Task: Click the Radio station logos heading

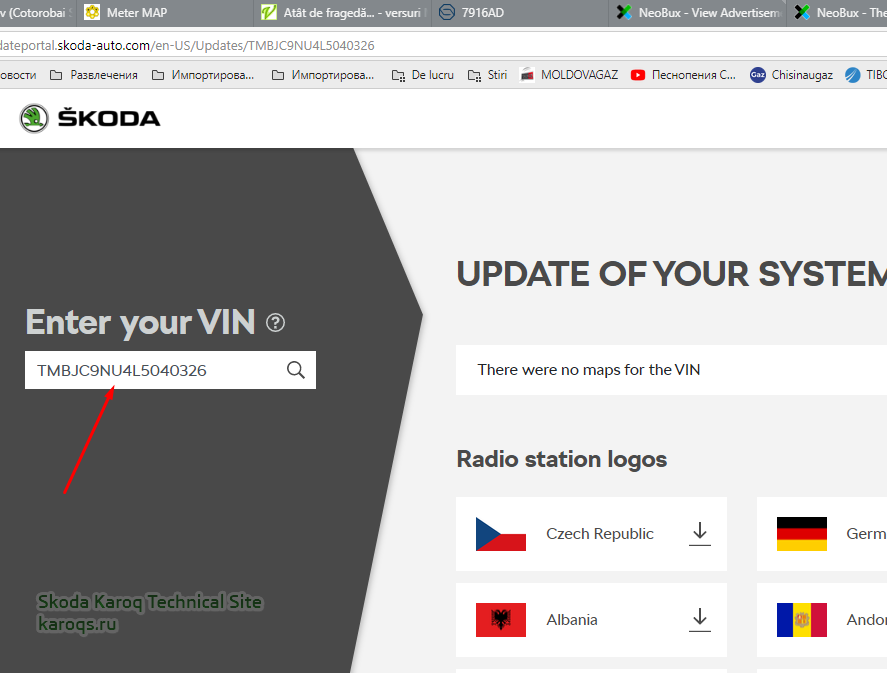Action: point(562,459)
